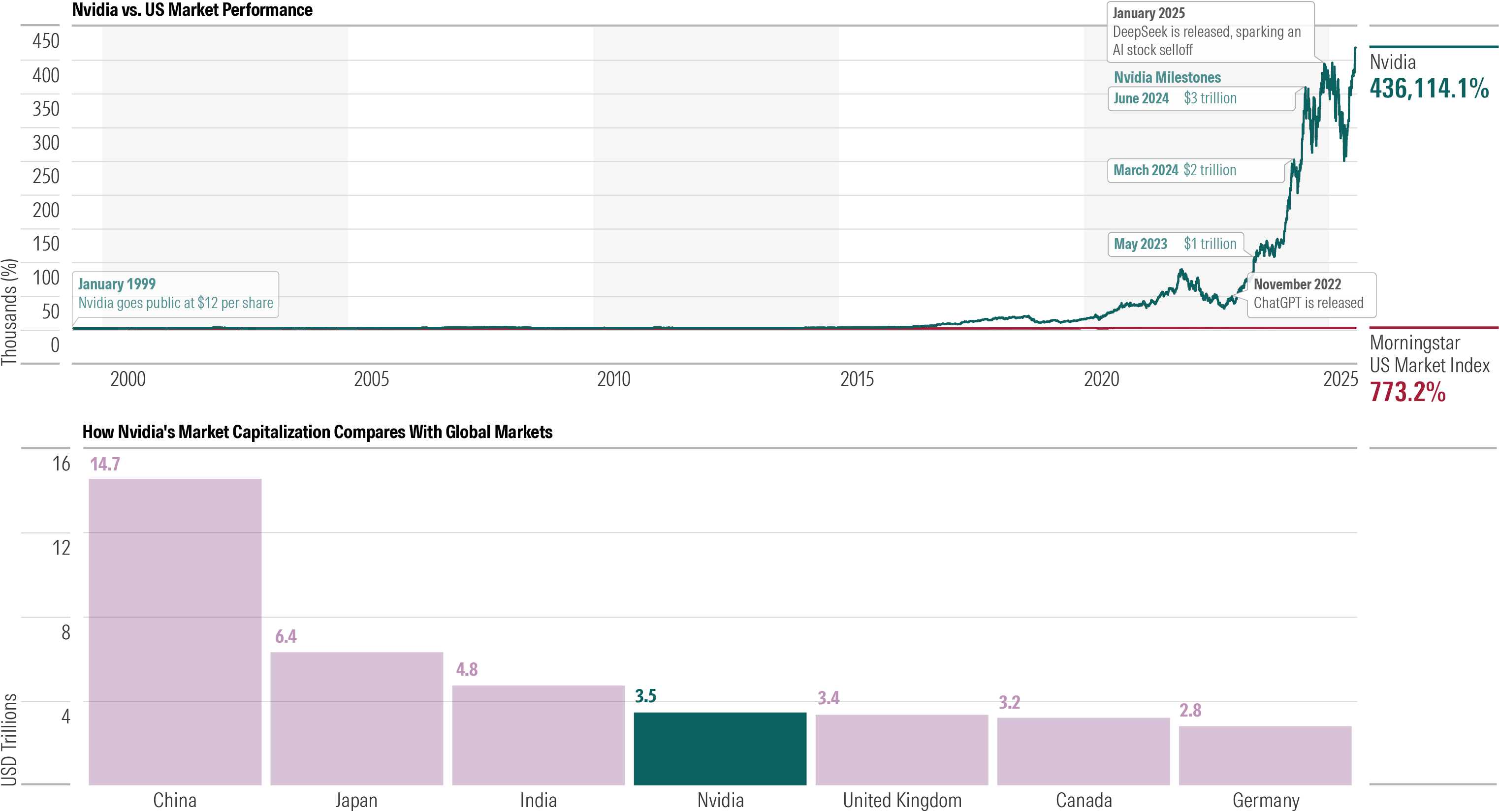
Task: Click the May 2023 $1 trillion milestone
Action: [x=1176, y=244]
